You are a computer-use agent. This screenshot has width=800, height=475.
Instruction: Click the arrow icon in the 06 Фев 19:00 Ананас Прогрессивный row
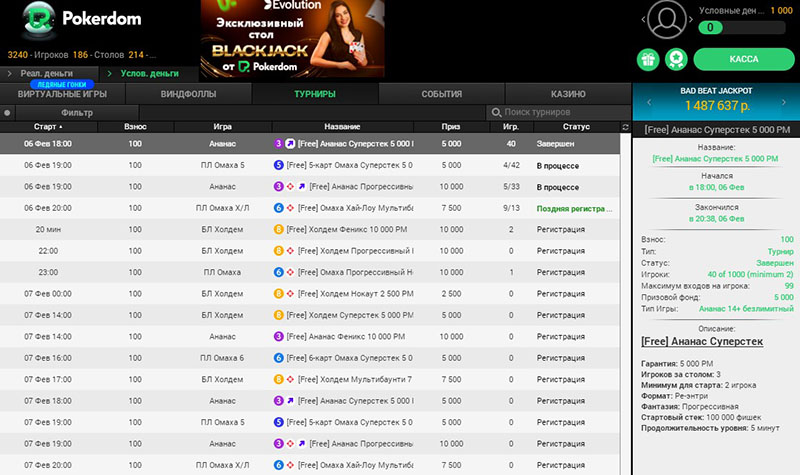302,187
